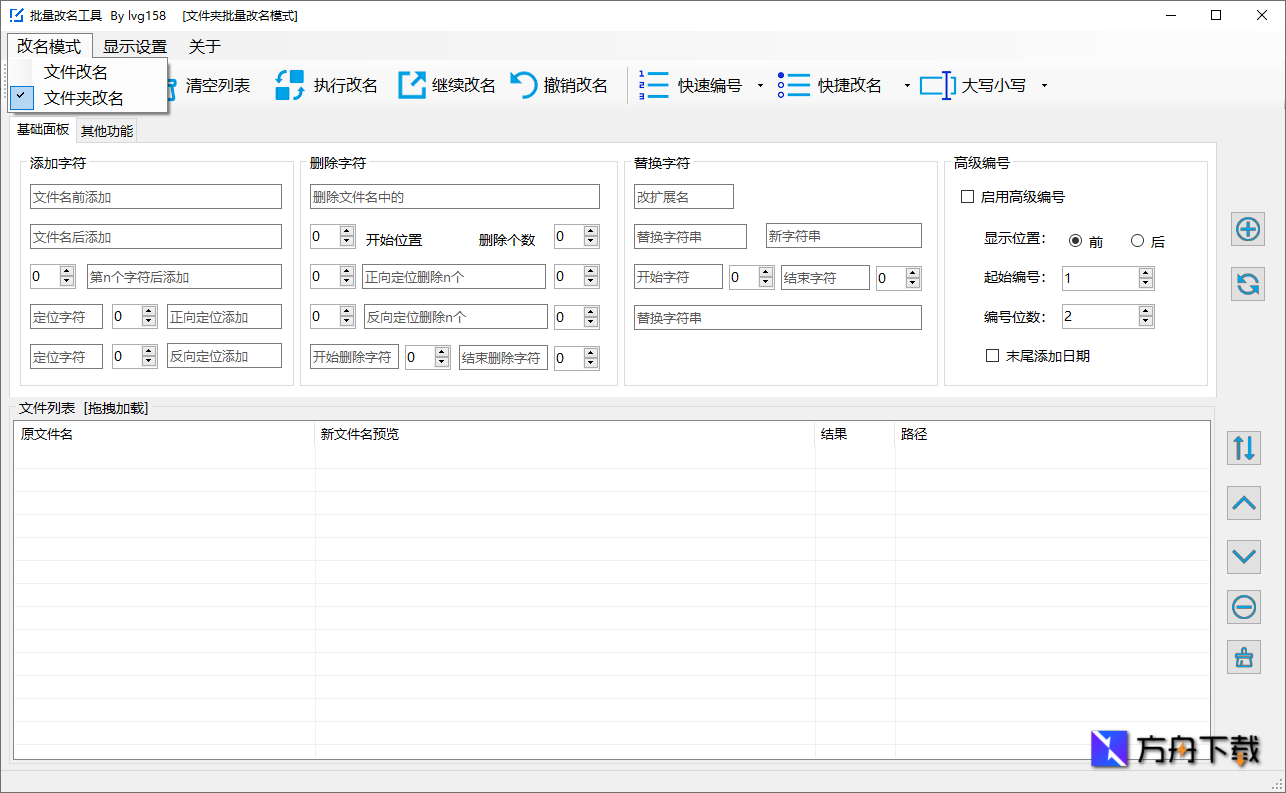1286x793 pixels.
Task: Click the 撤销改名 (undo rename) icon
Action: pos(526,85)
